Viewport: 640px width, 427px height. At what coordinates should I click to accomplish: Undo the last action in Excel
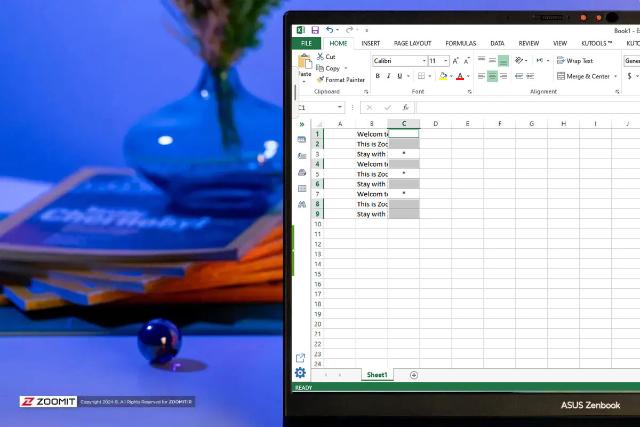pos(329,30)
